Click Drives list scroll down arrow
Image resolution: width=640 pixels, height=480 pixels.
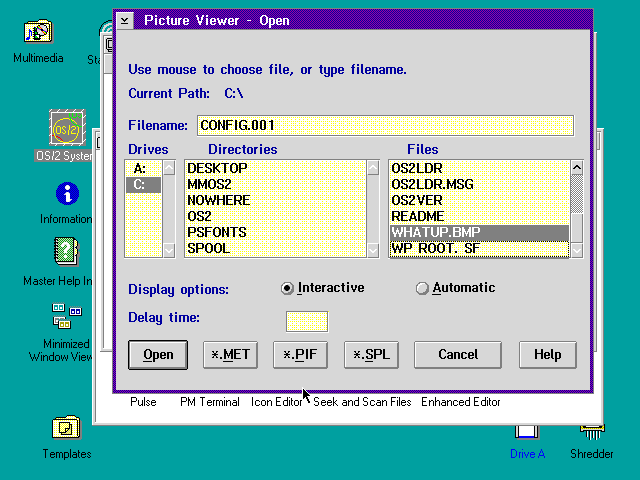(169, 250)
